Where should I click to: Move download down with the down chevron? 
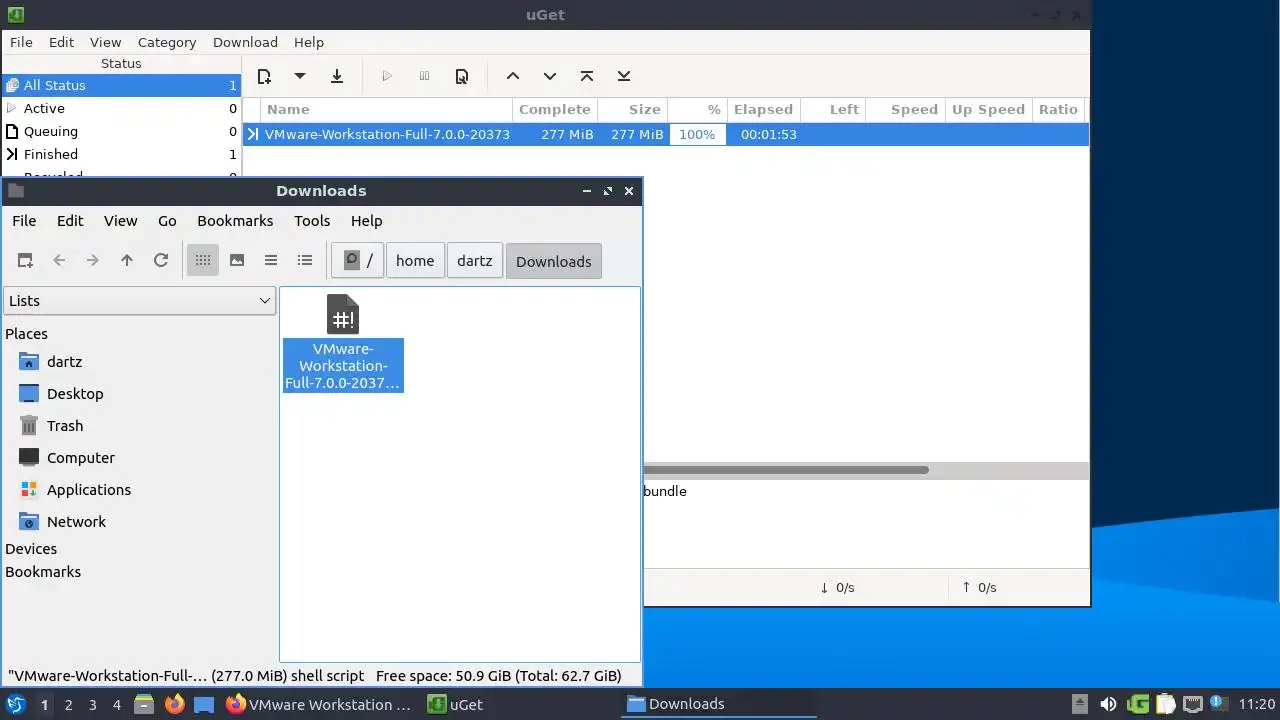click(549, 76)
